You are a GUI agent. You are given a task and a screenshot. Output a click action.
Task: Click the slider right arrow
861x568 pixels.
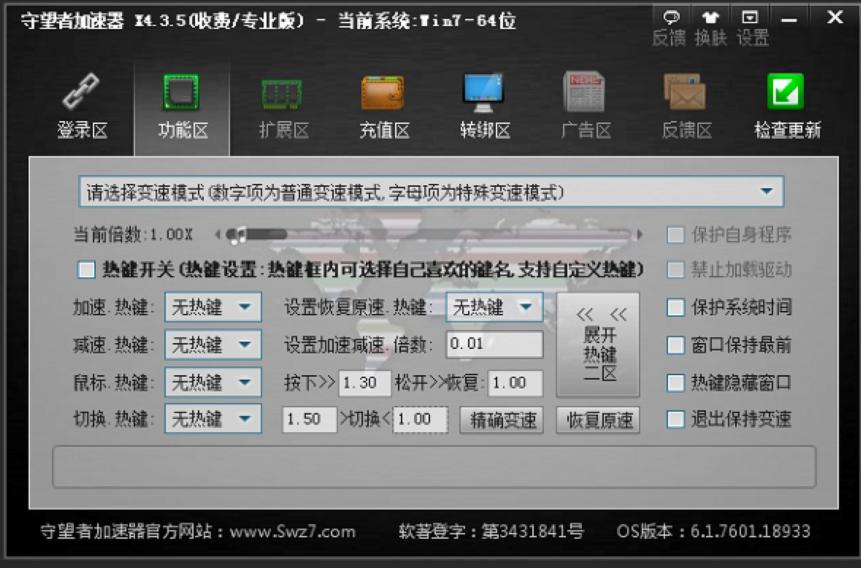pos(639,235)
